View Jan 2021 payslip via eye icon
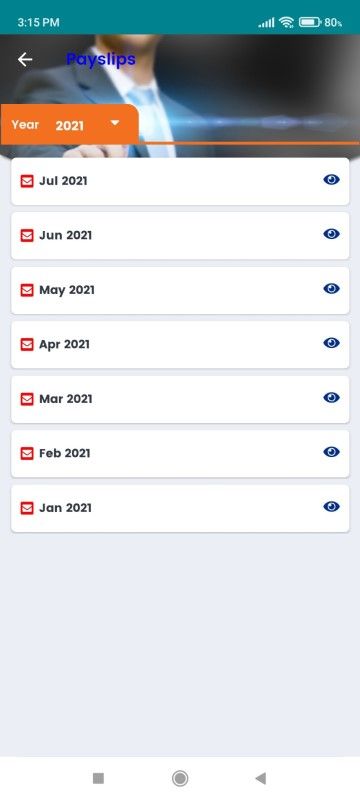 pyautogui.click(x=331, y=507)
